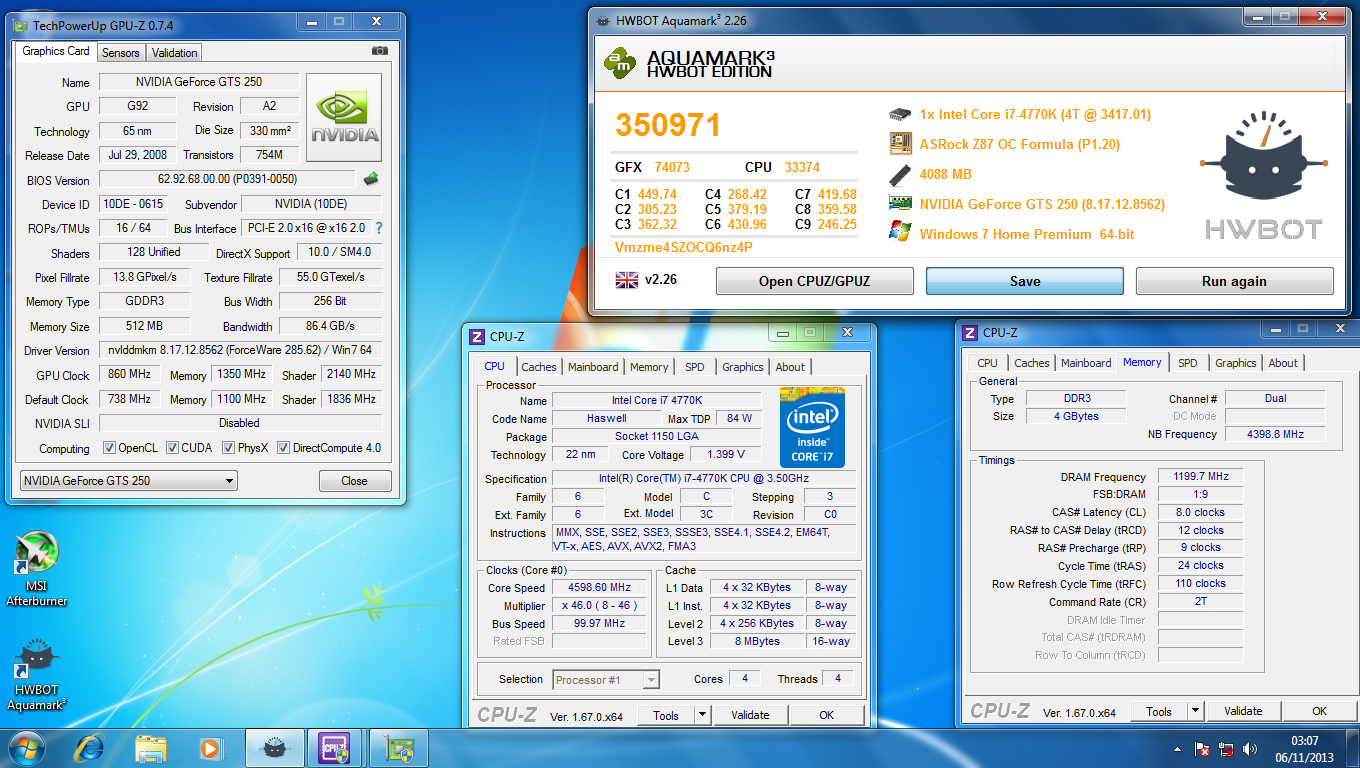
Task: Open Mainboard tab in CPU-Z CPU window
Action: (x=593, y=367)
